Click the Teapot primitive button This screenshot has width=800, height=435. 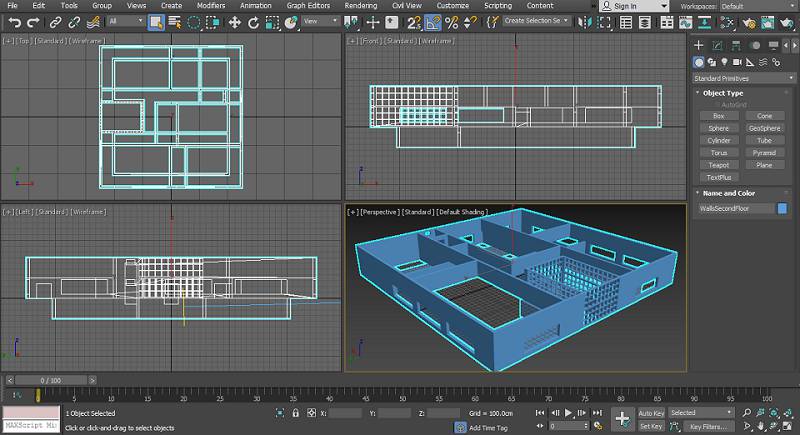click(x=718, y=165)
